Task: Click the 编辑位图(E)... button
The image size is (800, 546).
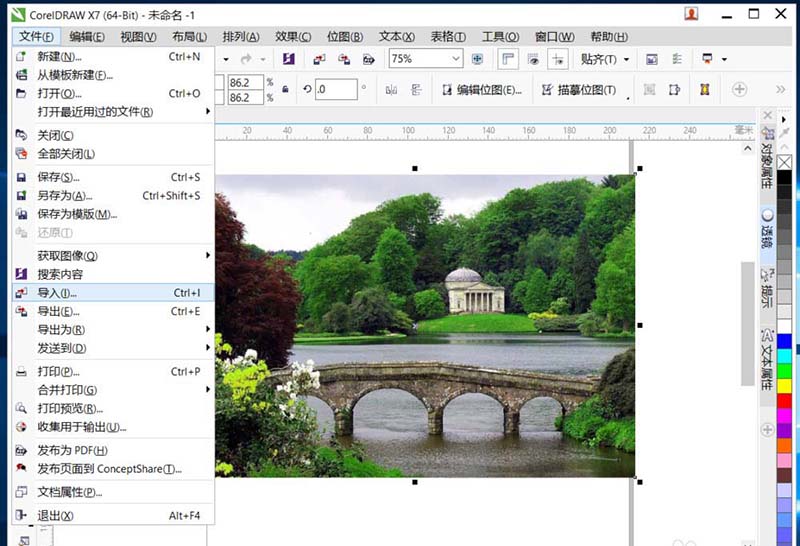Action: 481,90
